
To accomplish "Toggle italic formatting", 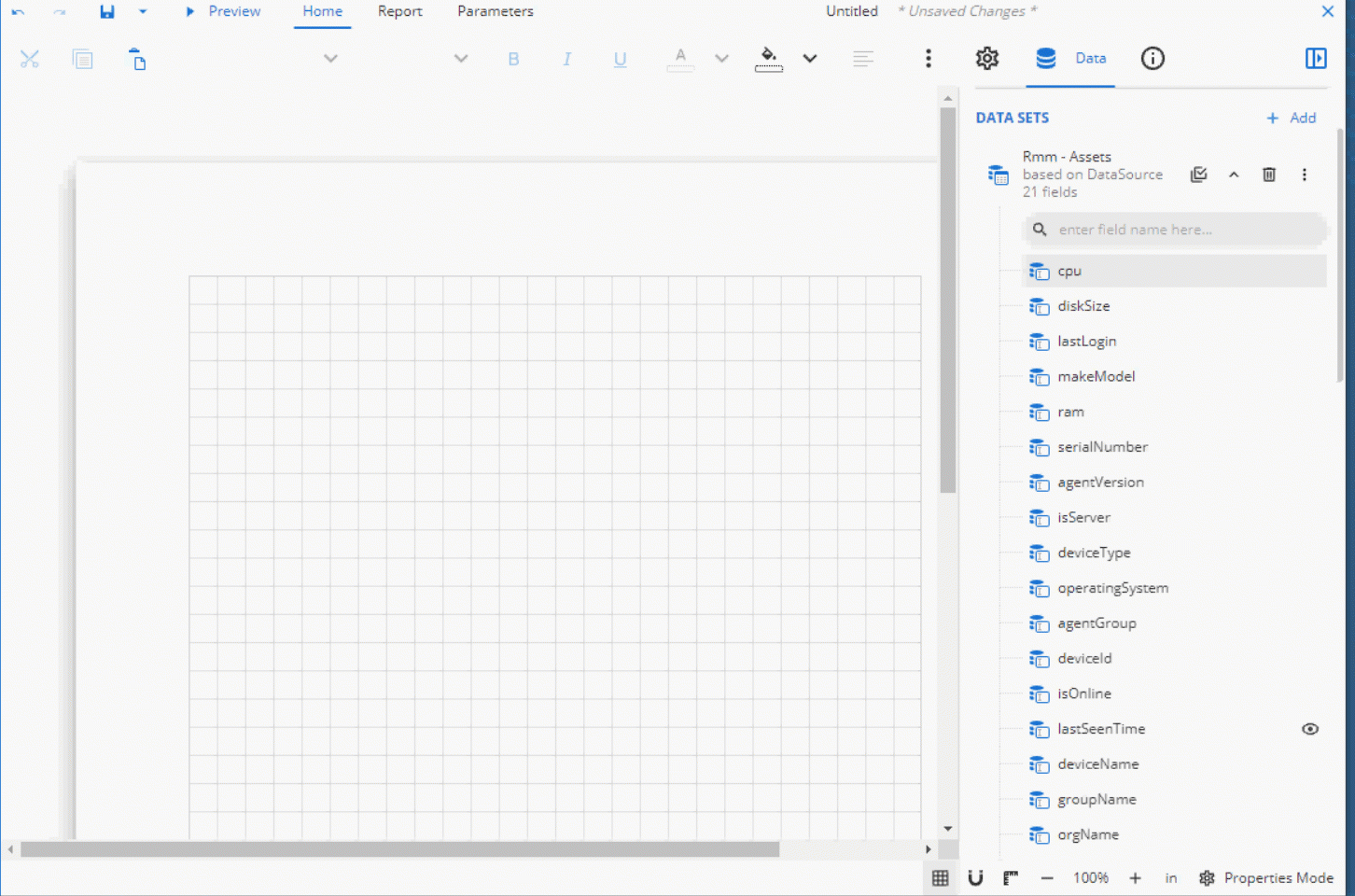I will click(x=566, y=59).
